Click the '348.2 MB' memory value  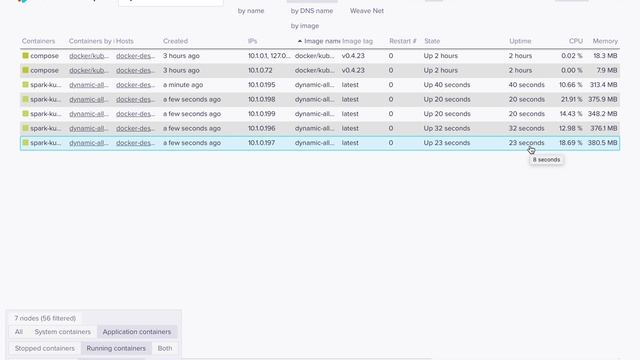[602, 114]
